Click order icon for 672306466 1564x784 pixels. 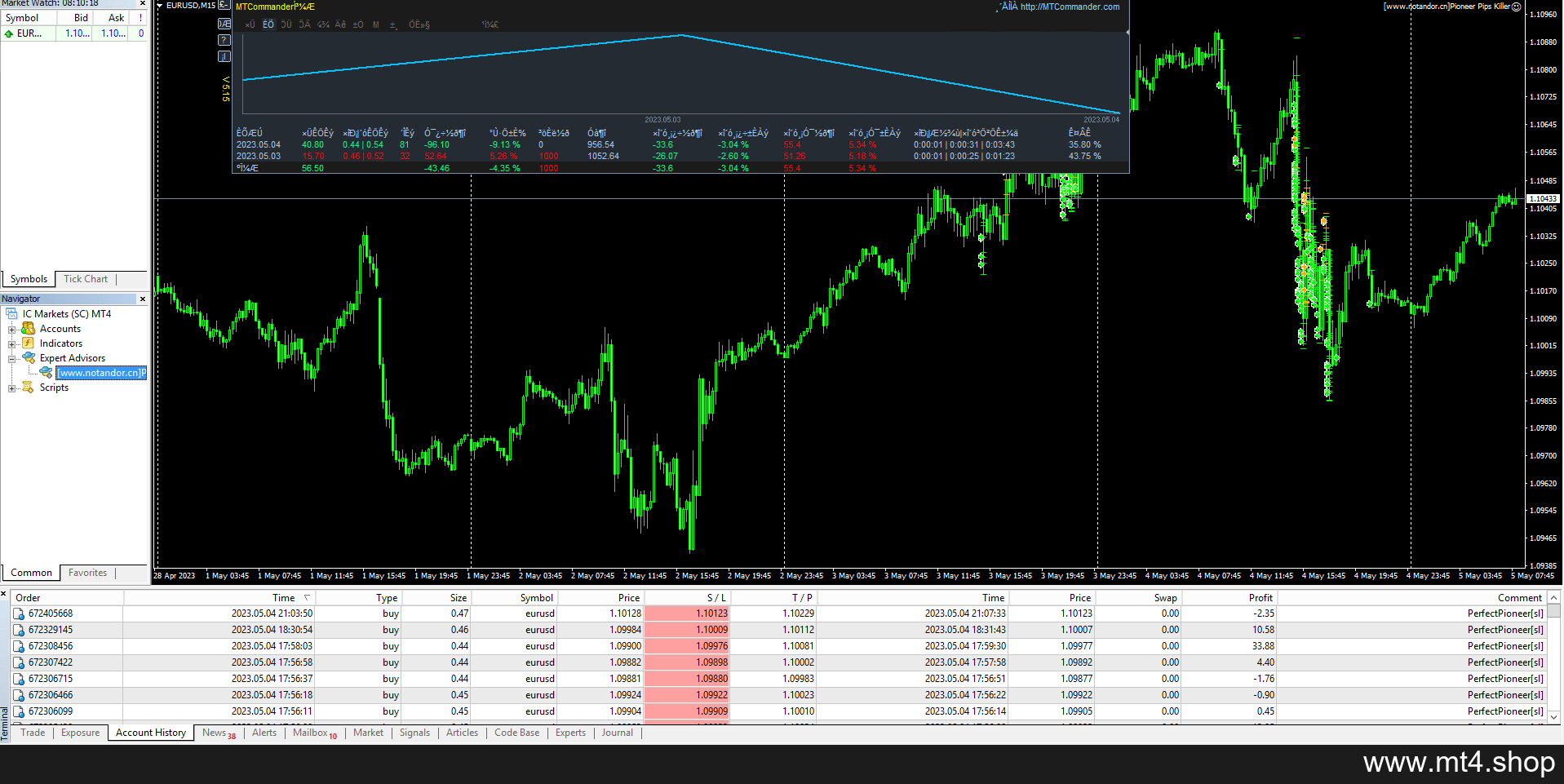[20, 695]
